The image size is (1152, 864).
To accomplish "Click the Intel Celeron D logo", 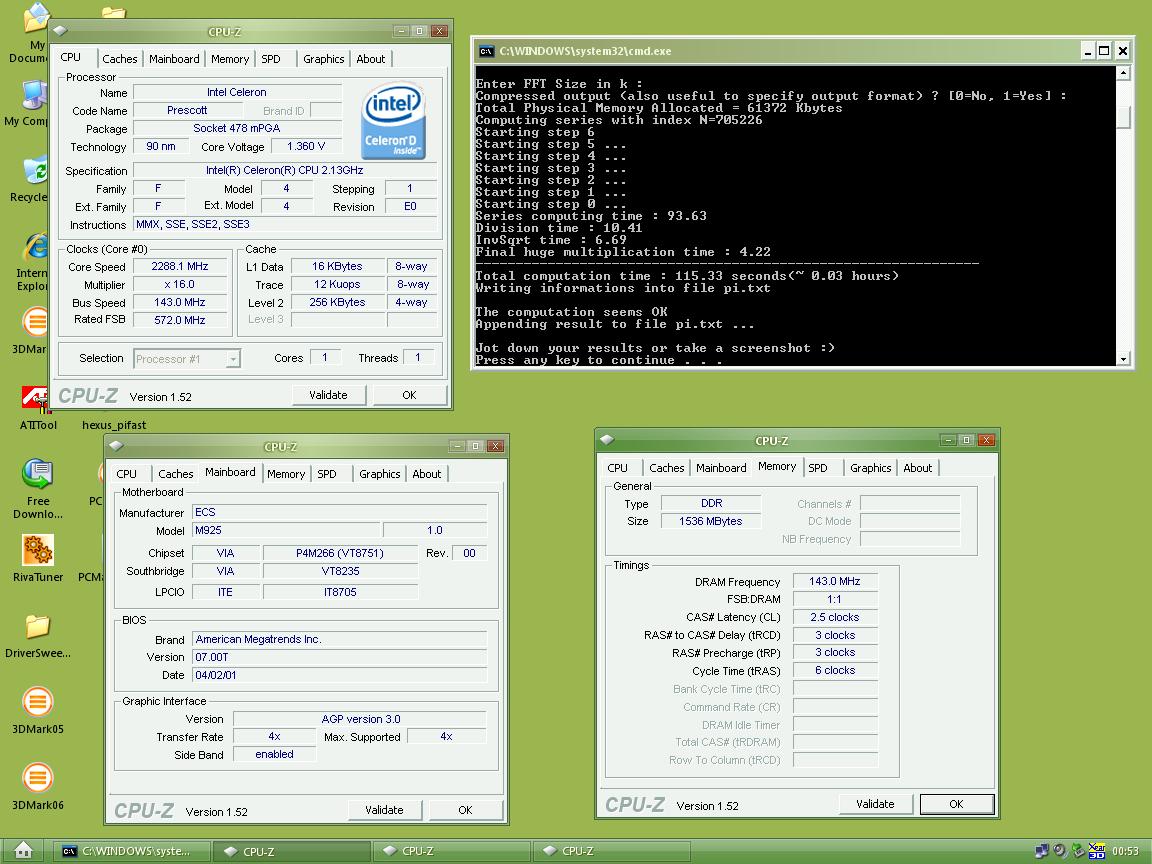I will (393, 120).
